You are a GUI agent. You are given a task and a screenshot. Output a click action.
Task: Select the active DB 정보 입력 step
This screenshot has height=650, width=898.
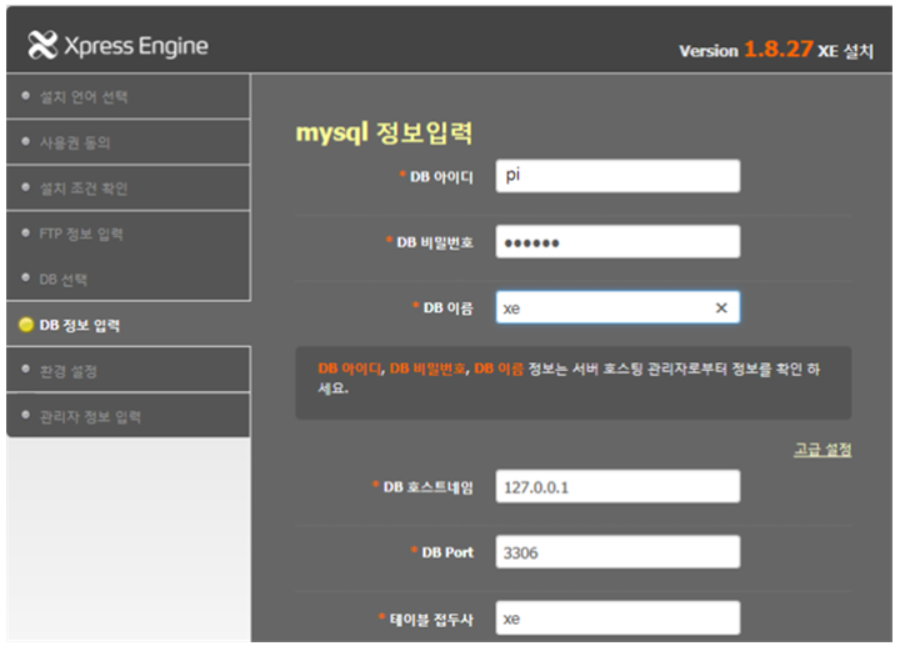(128, 325)
